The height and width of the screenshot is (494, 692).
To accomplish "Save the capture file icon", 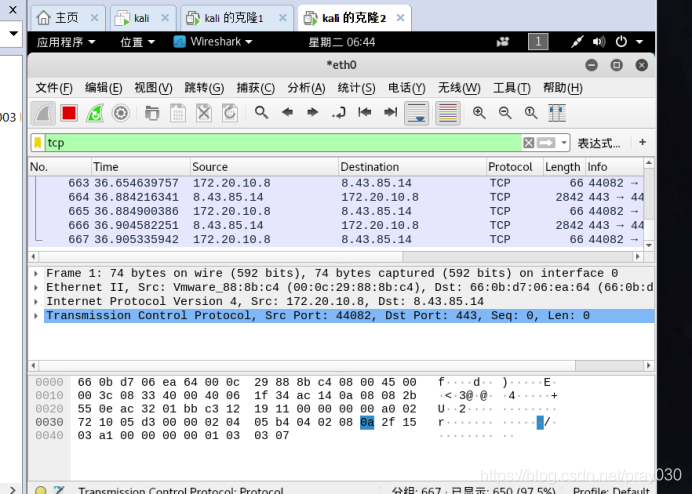I will [178, 113].
